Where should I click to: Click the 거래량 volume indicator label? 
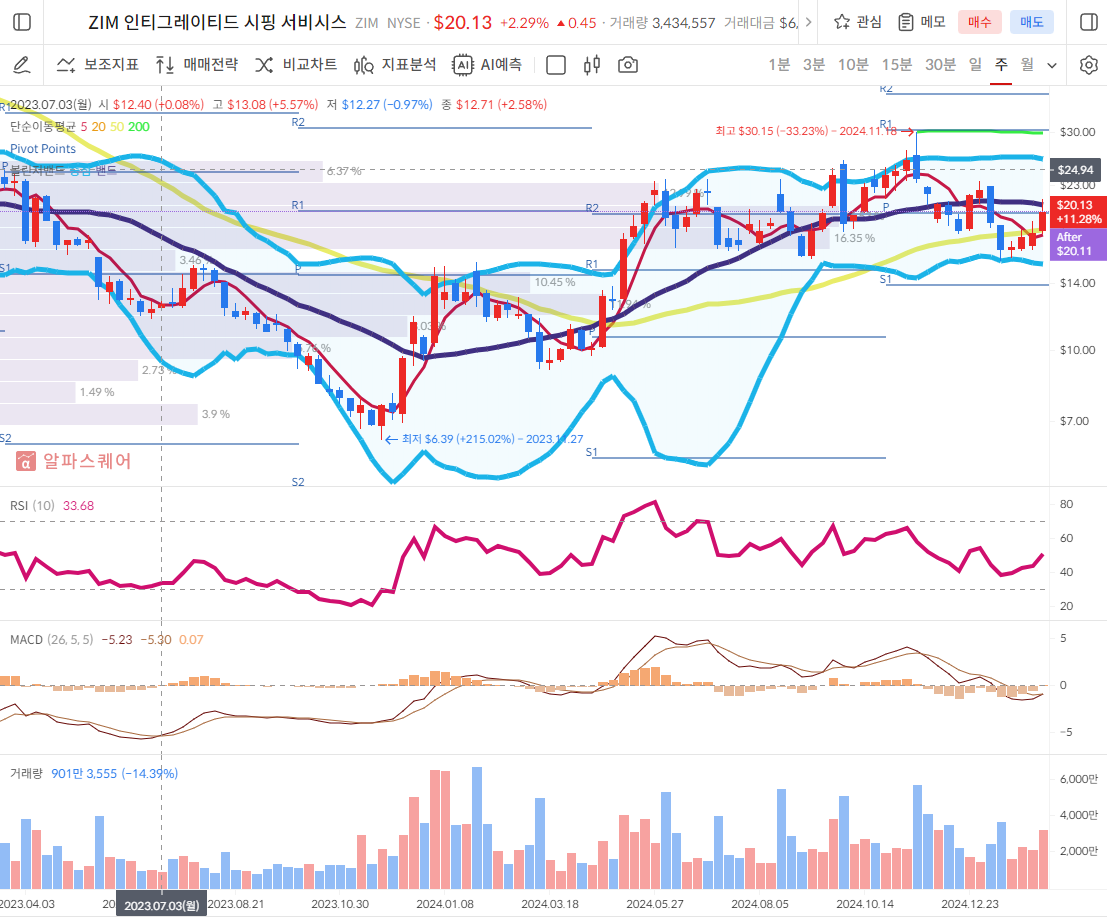26,774
